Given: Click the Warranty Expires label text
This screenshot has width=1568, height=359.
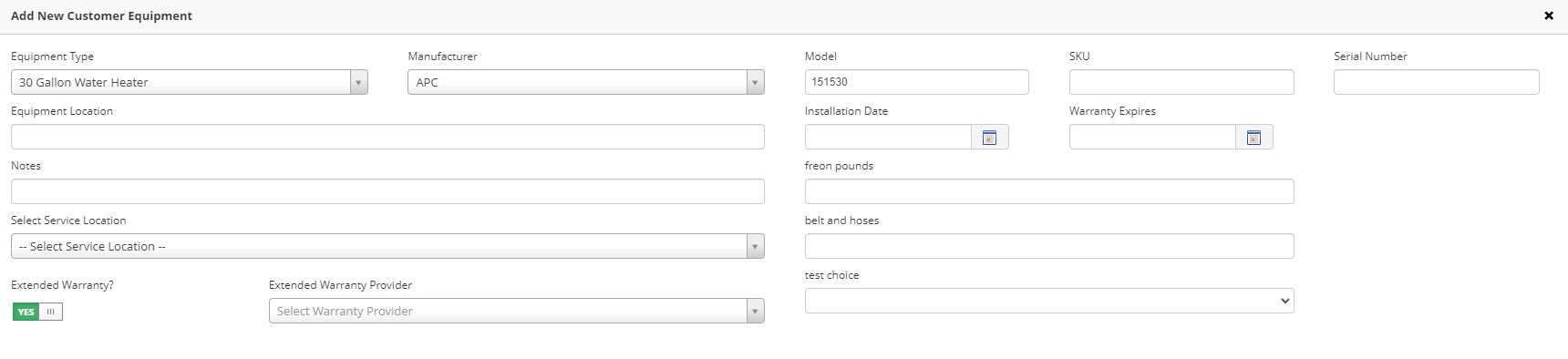Looking at the screenshot, I should [1112, 111].
